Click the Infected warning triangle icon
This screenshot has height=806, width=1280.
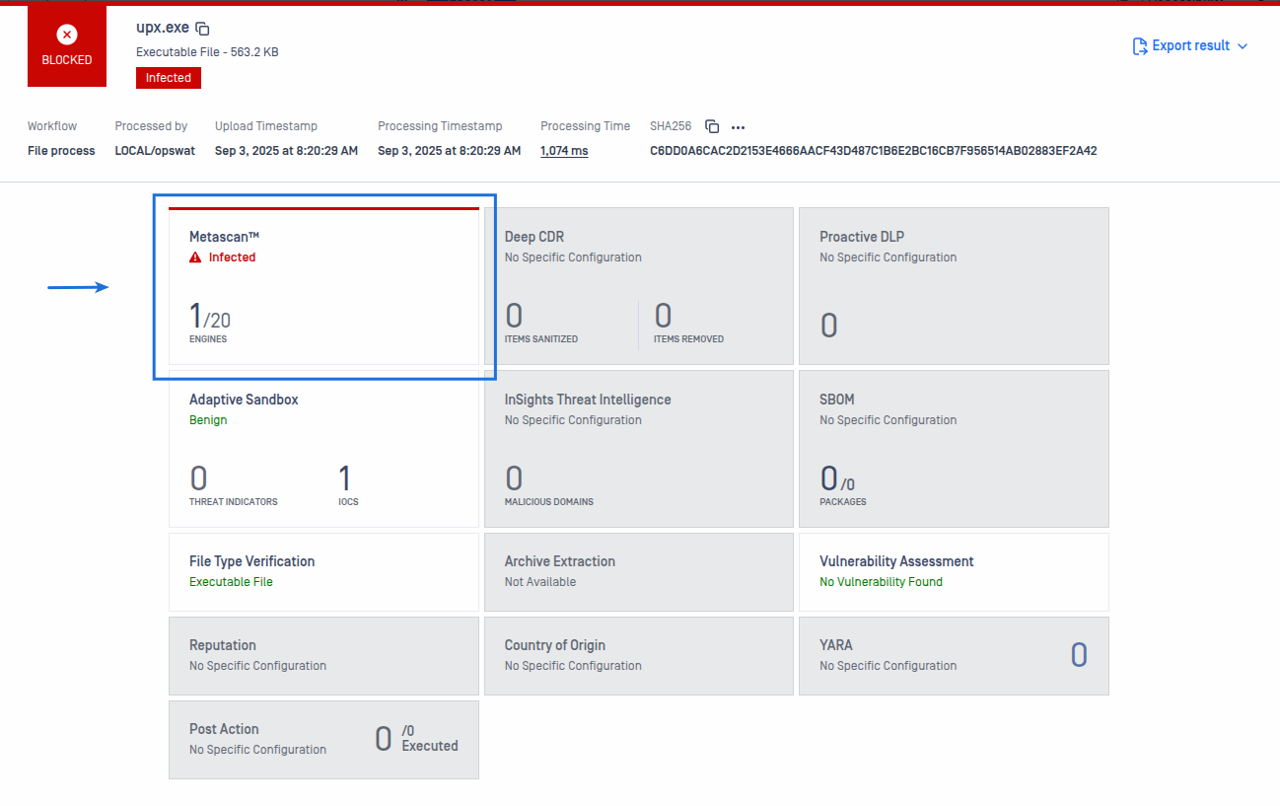pyautogui.click(x=196, y=258)
